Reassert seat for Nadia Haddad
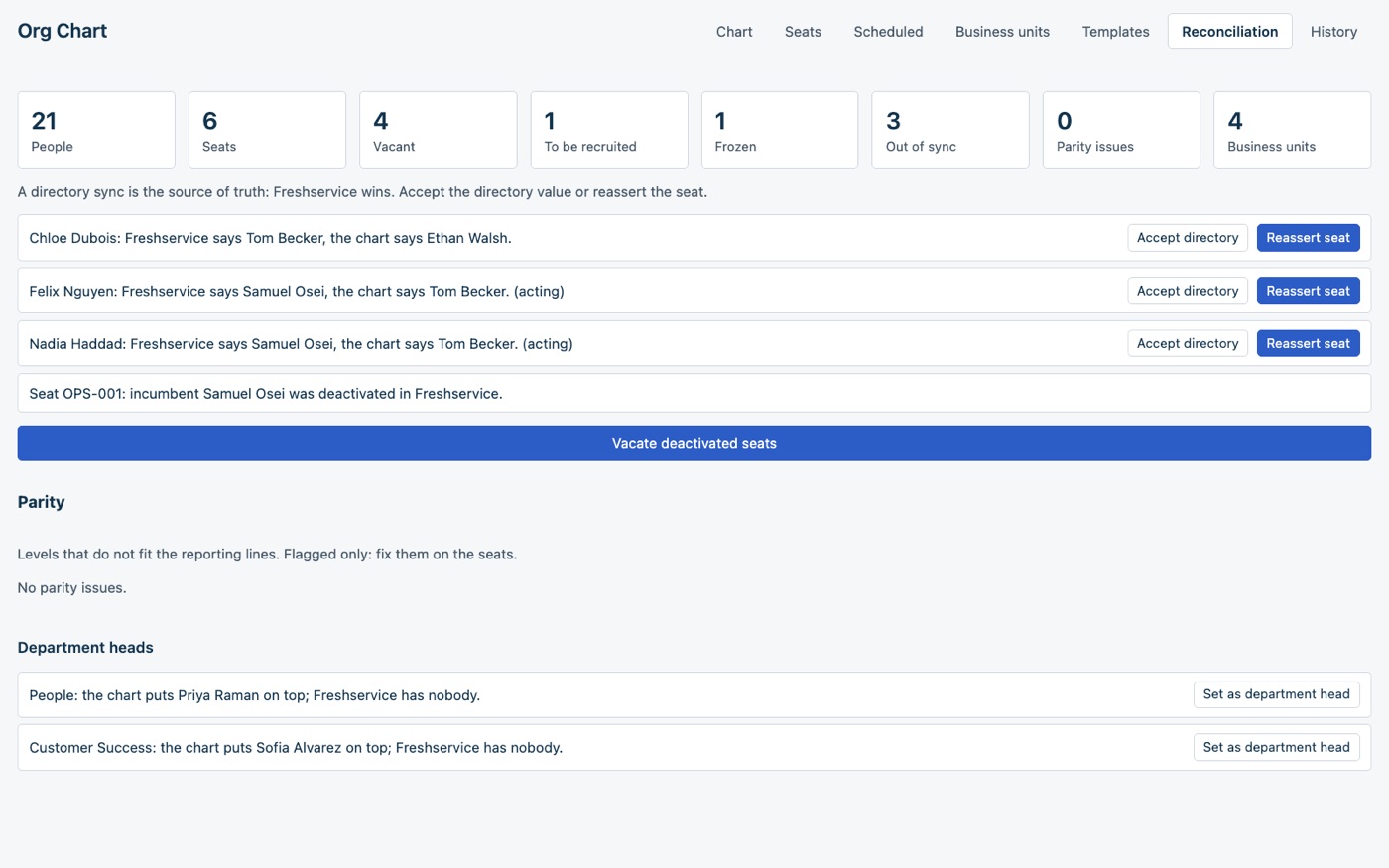 pyautogui.click(x=1308, y=343)
